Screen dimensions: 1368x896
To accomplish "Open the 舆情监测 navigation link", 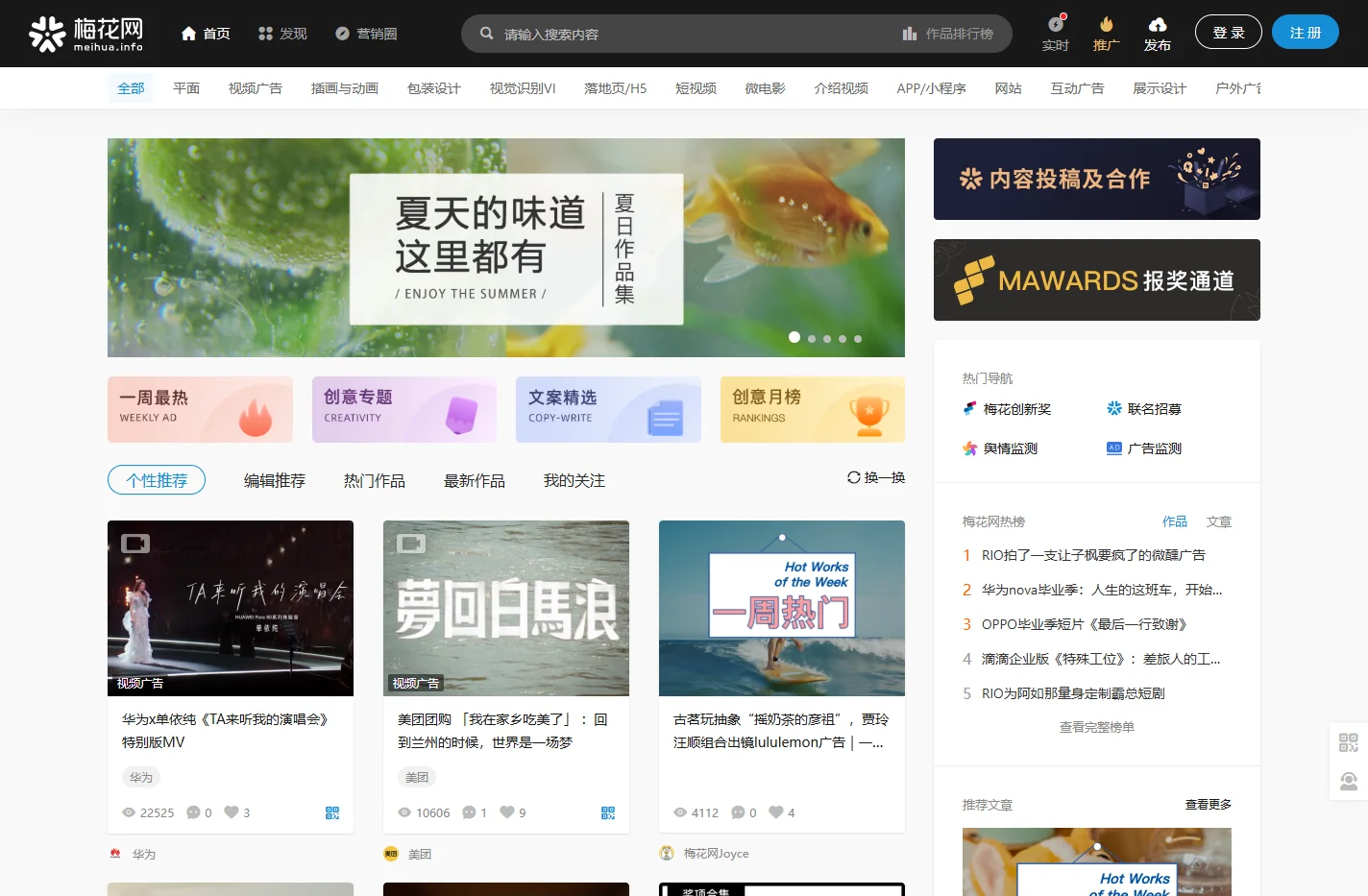I will click(x=1000, y=448).
